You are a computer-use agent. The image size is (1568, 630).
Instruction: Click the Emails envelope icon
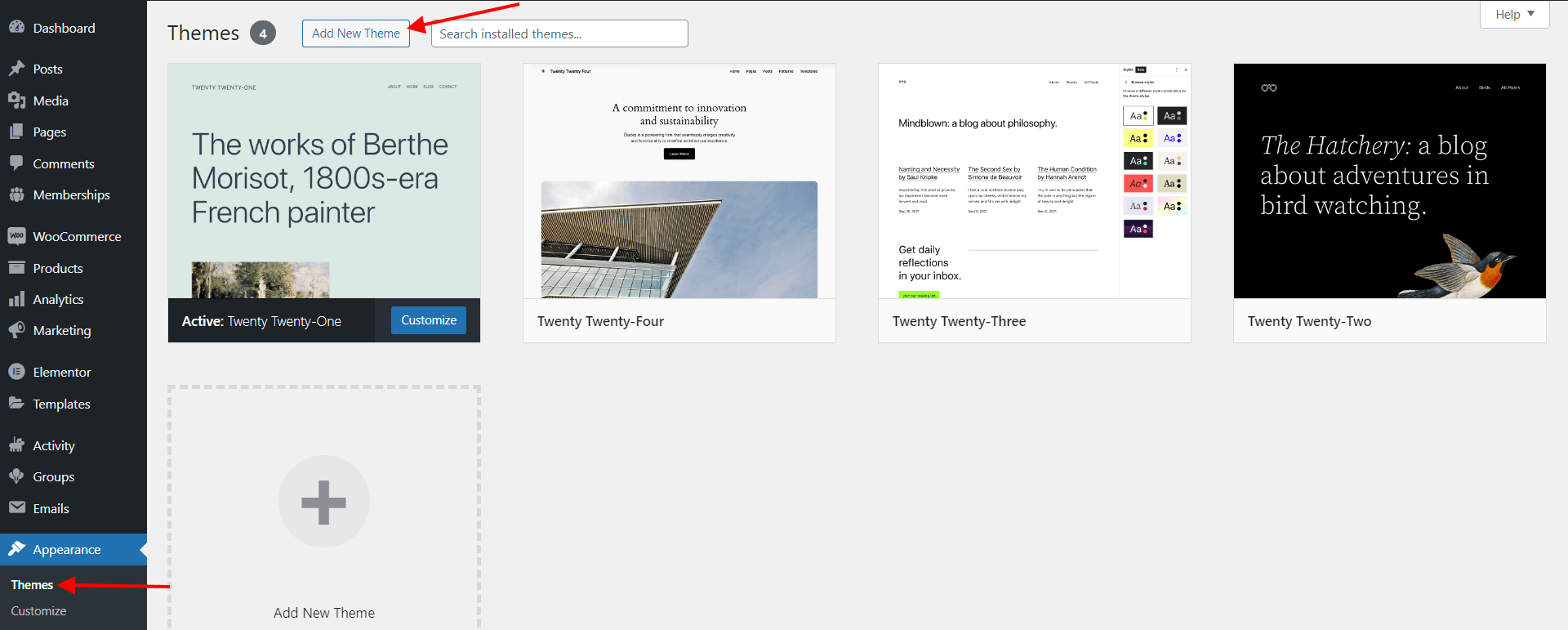(16, 508)
